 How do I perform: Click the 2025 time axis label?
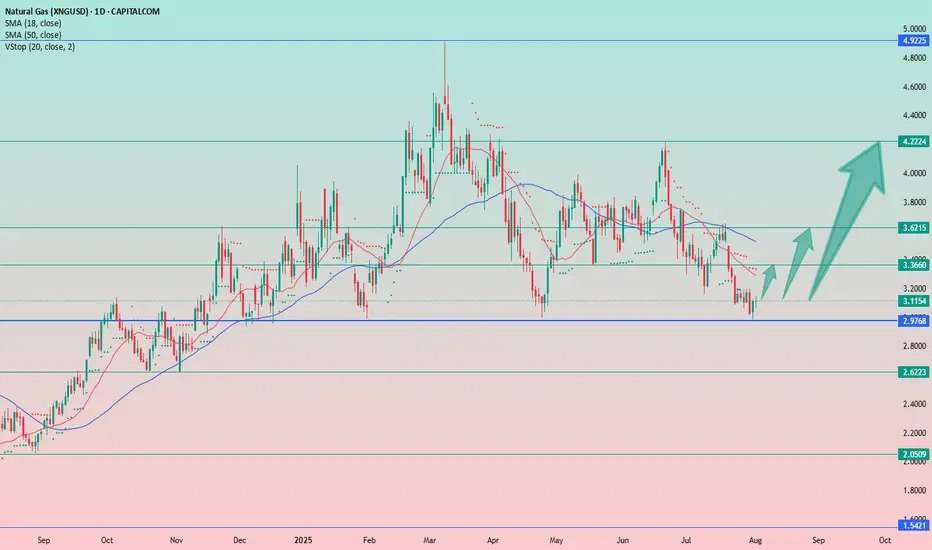pyautogui.click(x=303, y=540)
